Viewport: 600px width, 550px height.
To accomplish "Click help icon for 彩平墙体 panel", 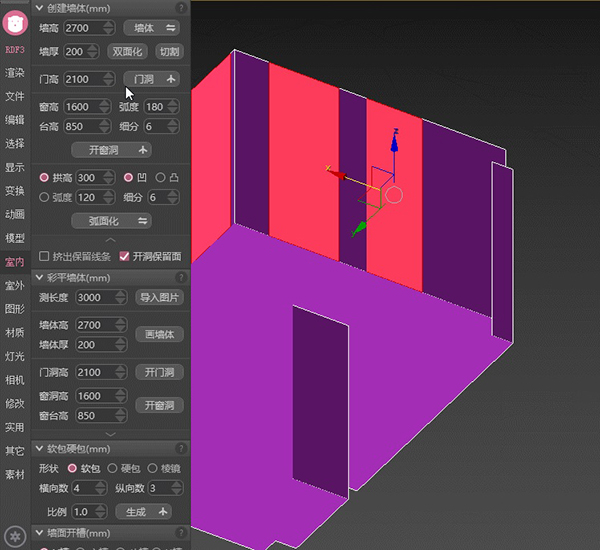I will [181, 277].
